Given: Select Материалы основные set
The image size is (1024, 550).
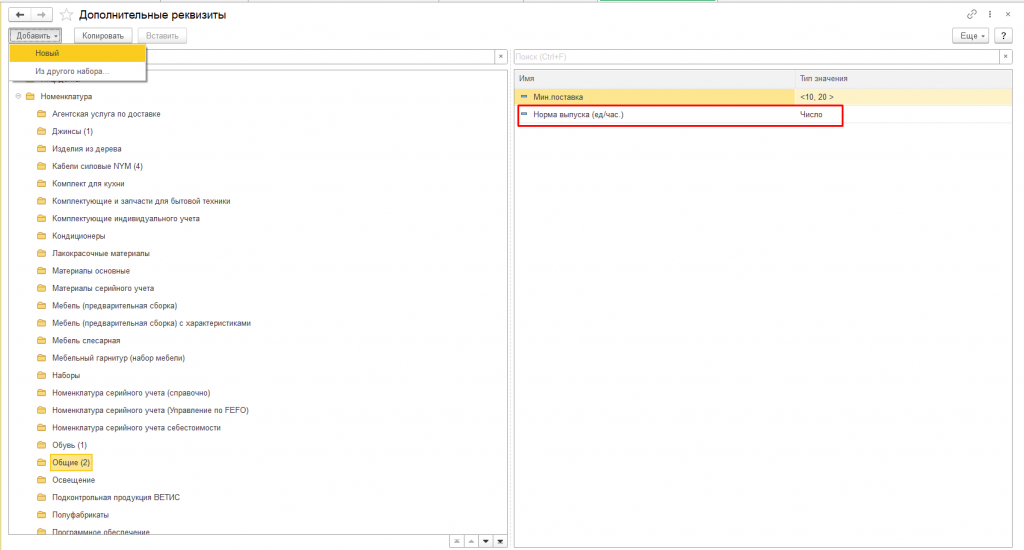Looking at the screenshot, I should (91, 271).
